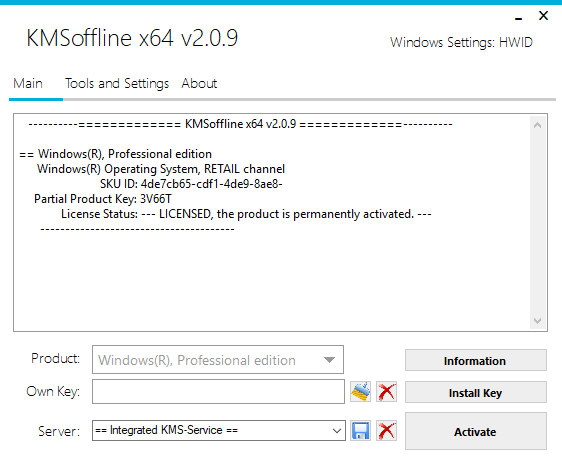Expand the Server combo box chevron
Viewport: 562px width, 466px height.
click(337, 431)
